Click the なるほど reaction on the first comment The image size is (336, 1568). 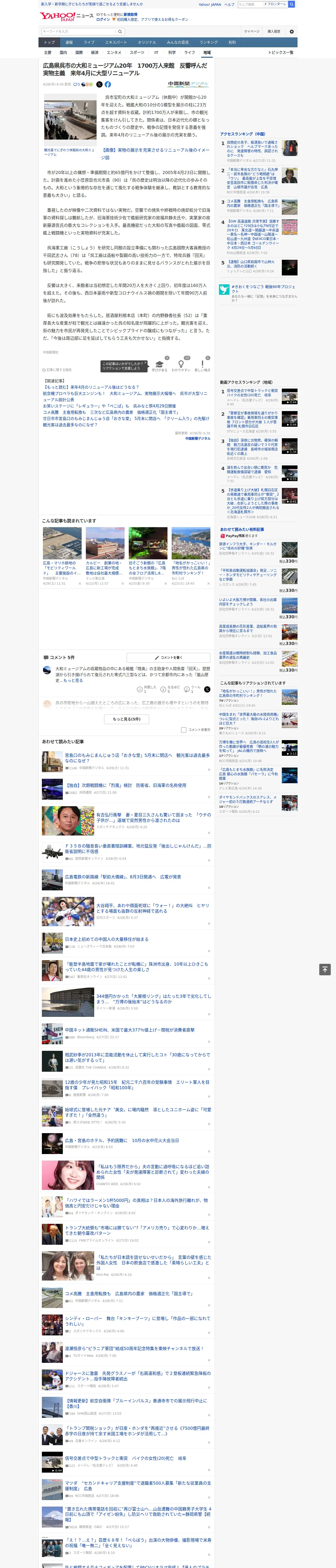coord(164,689)
